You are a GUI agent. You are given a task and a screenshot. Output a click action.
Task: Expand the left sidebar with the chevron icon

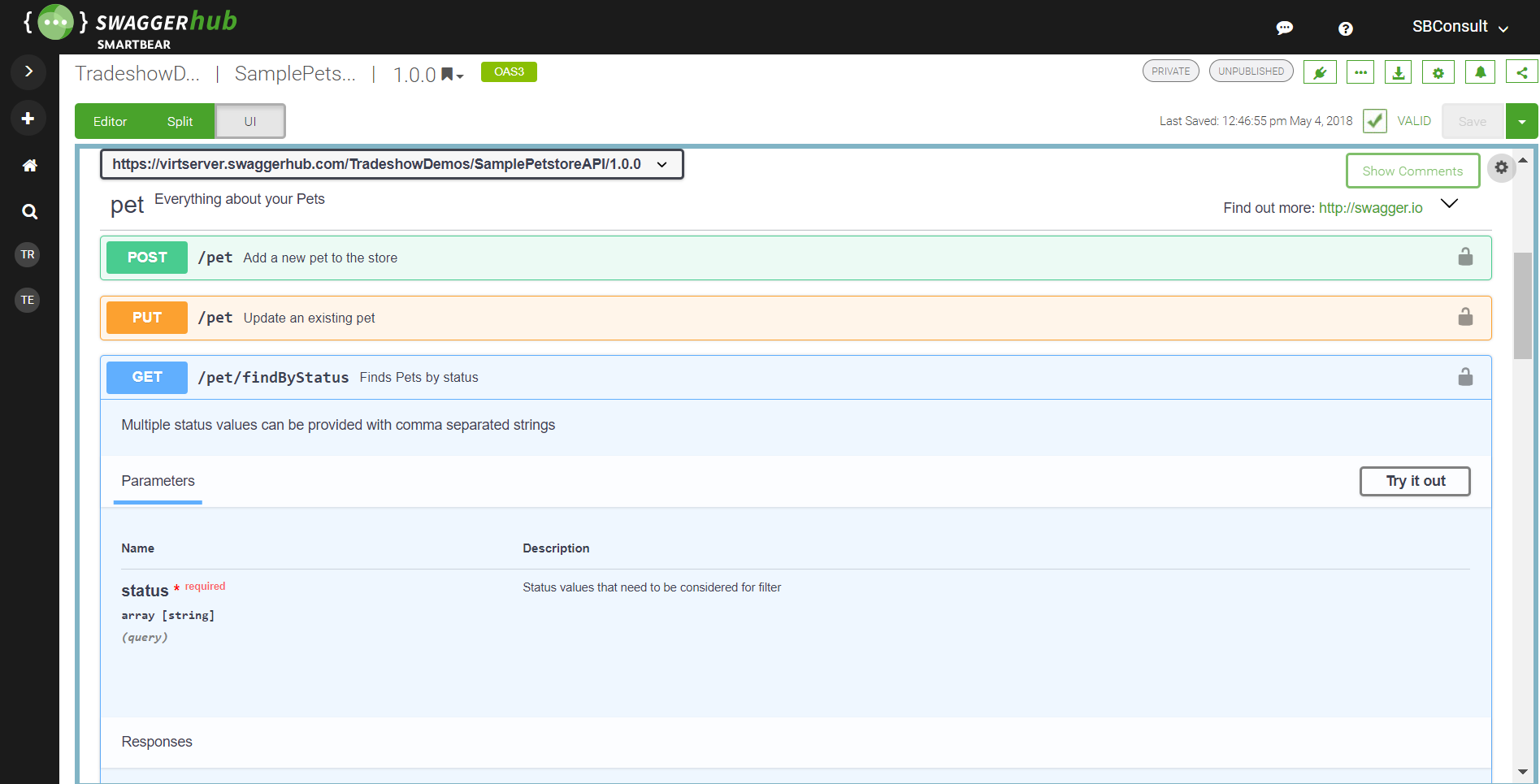pos(28,71)
